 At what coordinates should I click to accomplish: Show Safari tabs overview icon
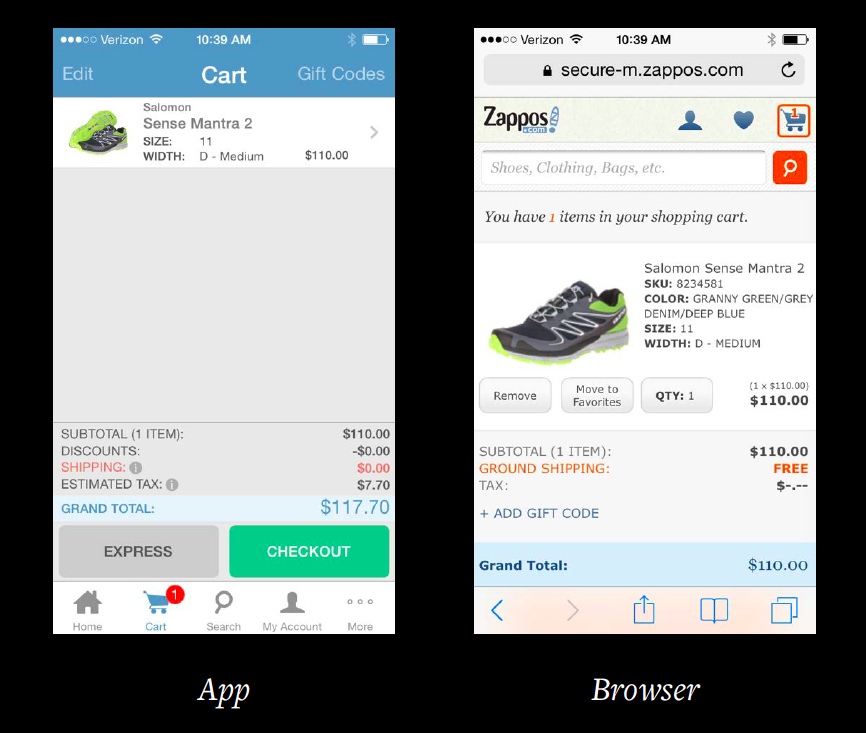pos(784,610)
